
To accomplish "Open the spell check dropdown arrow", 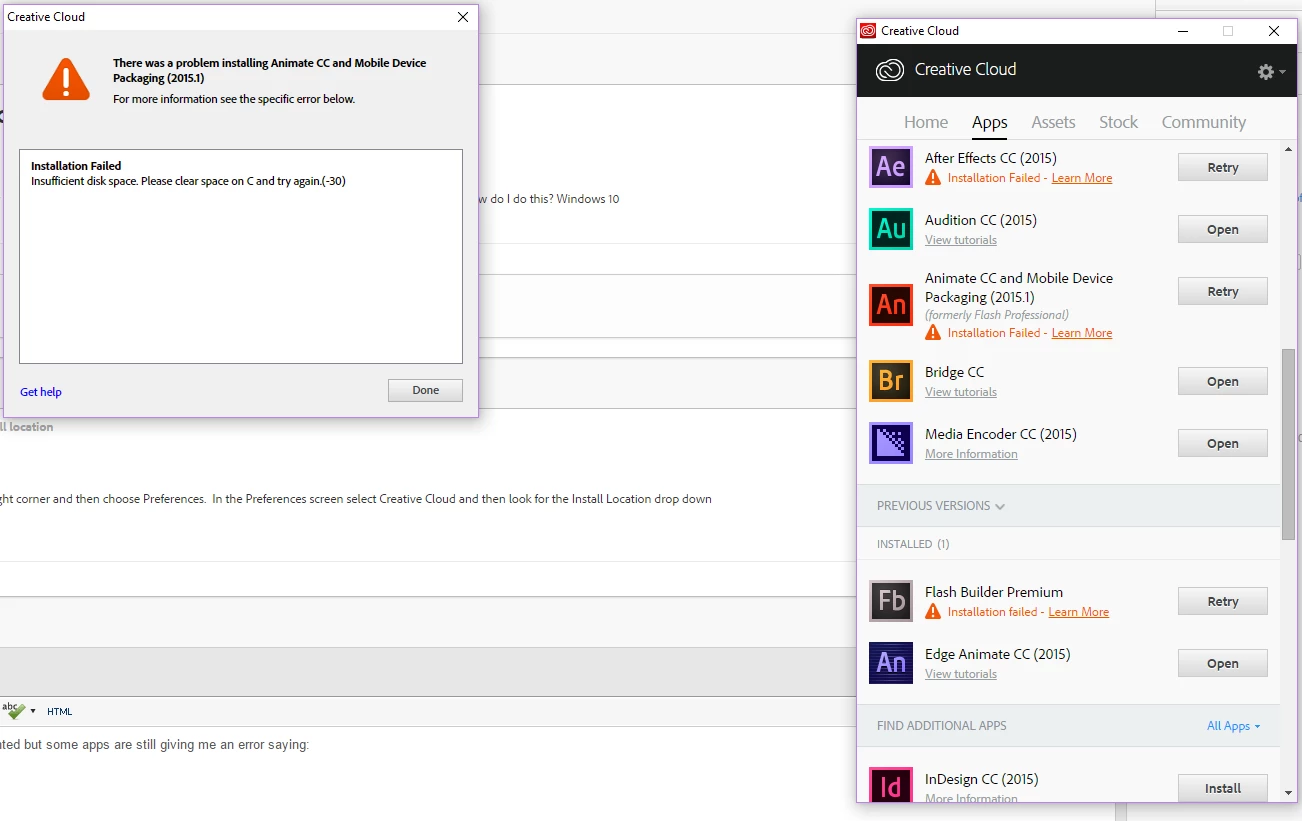I will (33, 712).
